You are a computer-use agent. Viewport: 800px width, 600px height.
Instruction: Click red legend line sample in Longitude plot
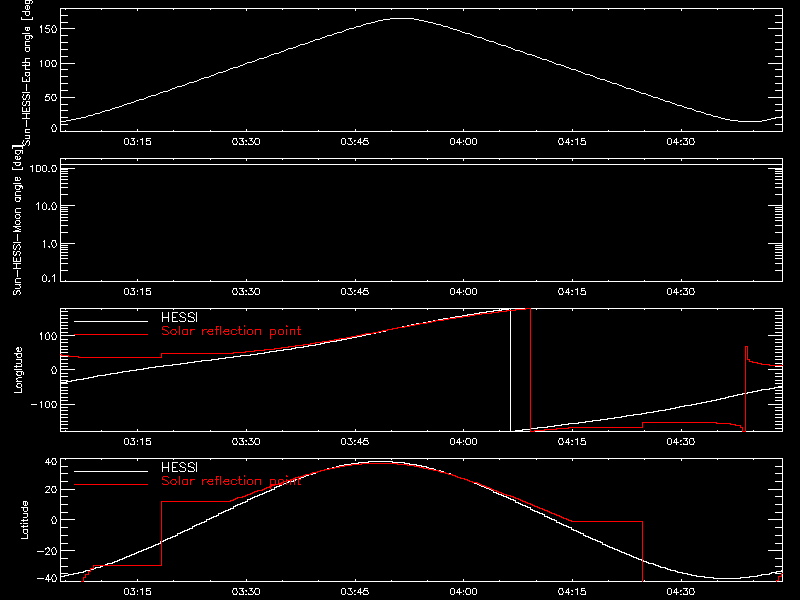pos(111,335)
